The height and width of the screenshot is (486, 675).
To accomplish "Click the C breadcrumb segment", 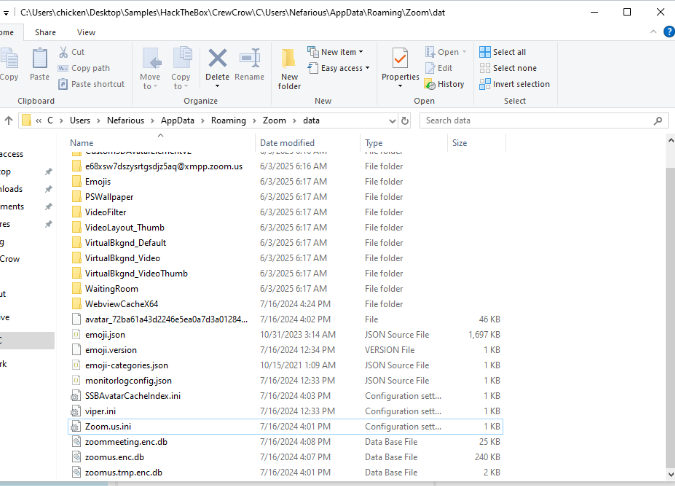I will coord(50,121).
